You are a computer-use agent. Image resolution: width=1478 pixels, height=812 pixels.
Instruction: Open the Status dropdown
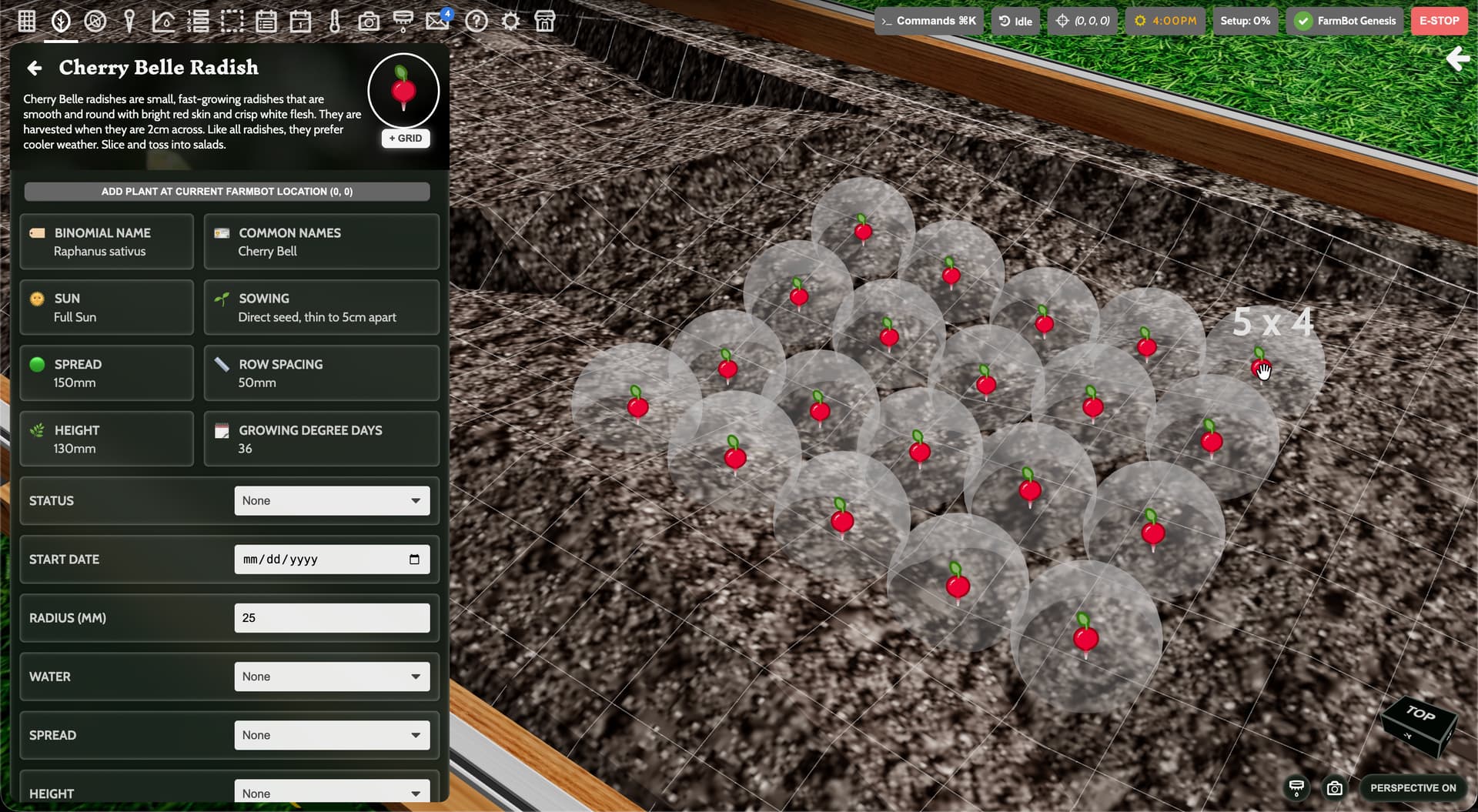[332, 501]
